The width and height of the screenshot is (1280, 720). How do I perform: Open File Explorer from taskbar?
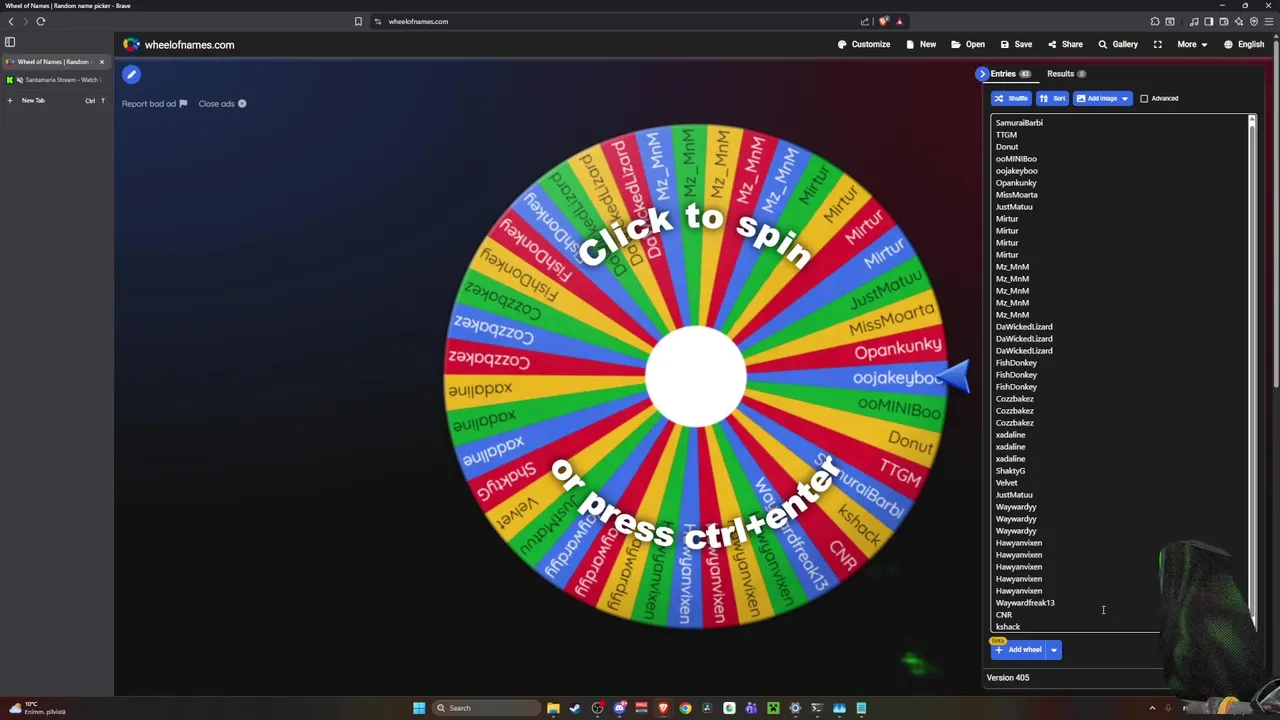pyautogui.click(x=553, y=708)
